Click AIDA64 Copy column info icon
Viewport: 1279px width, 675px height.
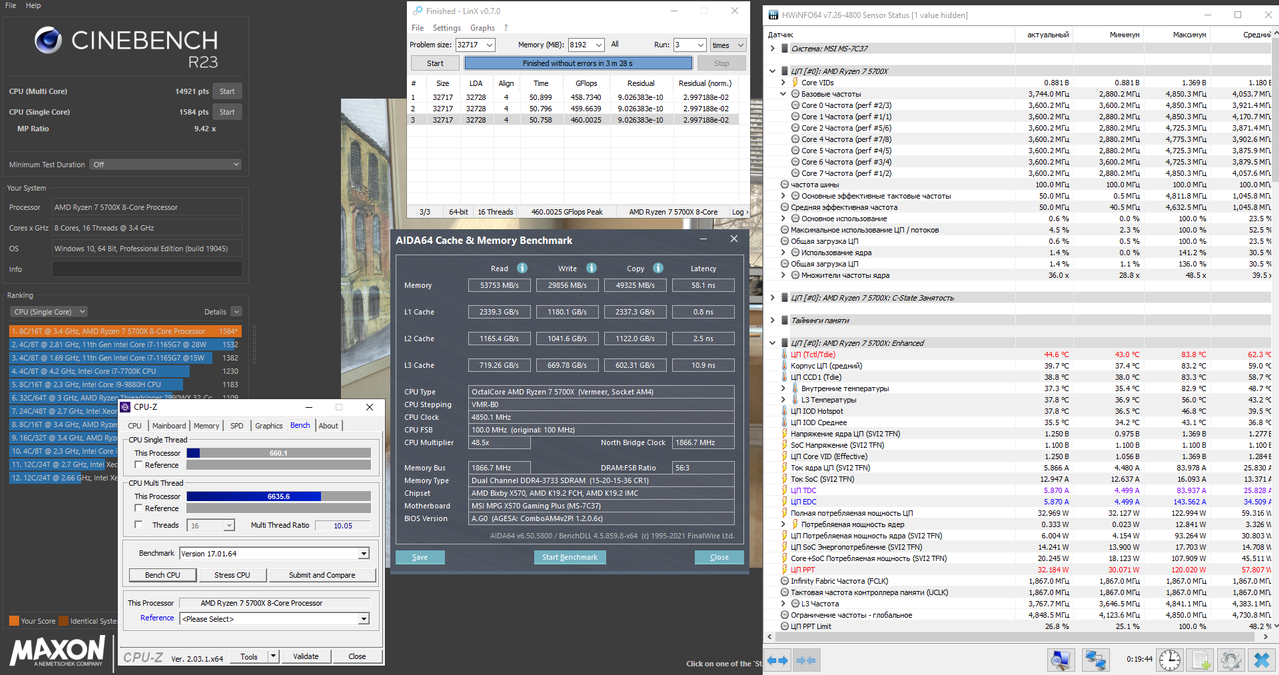point(658,268)
